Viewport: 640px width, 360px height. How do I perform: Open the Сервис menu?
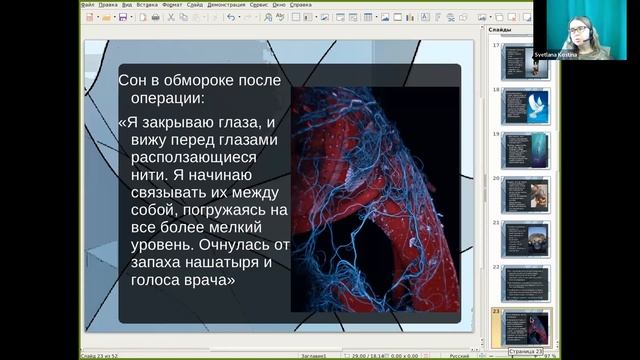[259, 5]
